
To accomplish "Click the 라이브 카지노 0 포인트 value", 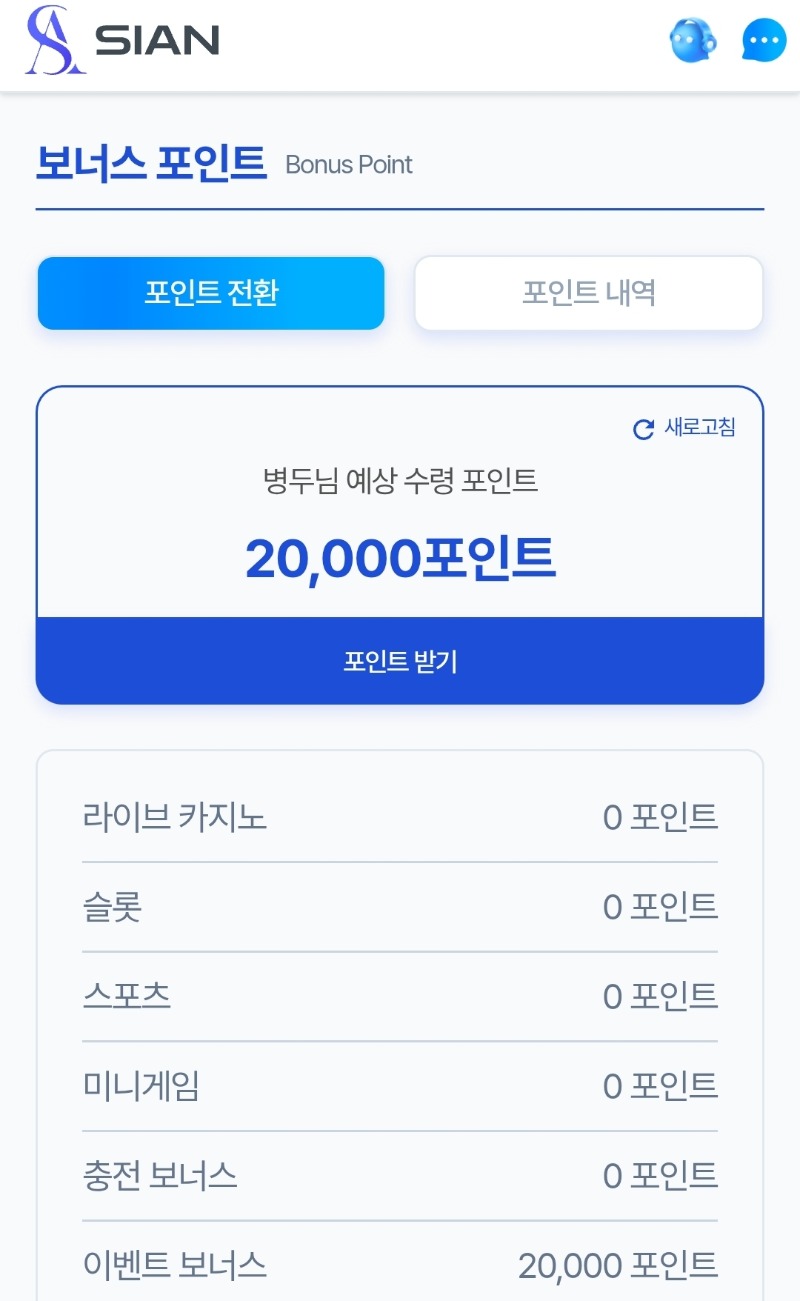I will click(x=660, y=818).
